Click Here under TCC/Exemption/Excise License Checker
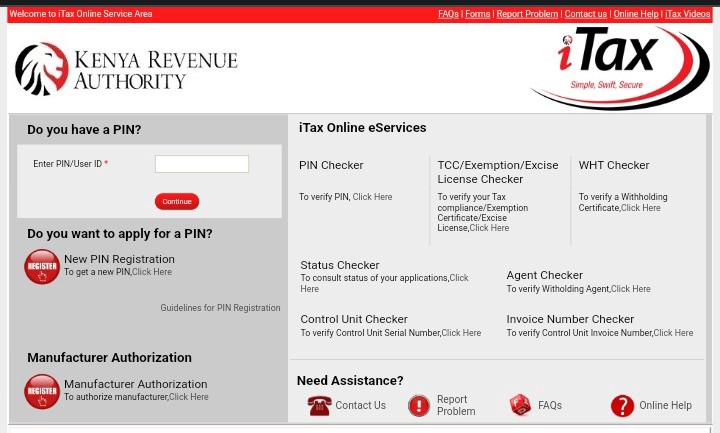Screen dimensions: 720x433 [x=489, y=228]
